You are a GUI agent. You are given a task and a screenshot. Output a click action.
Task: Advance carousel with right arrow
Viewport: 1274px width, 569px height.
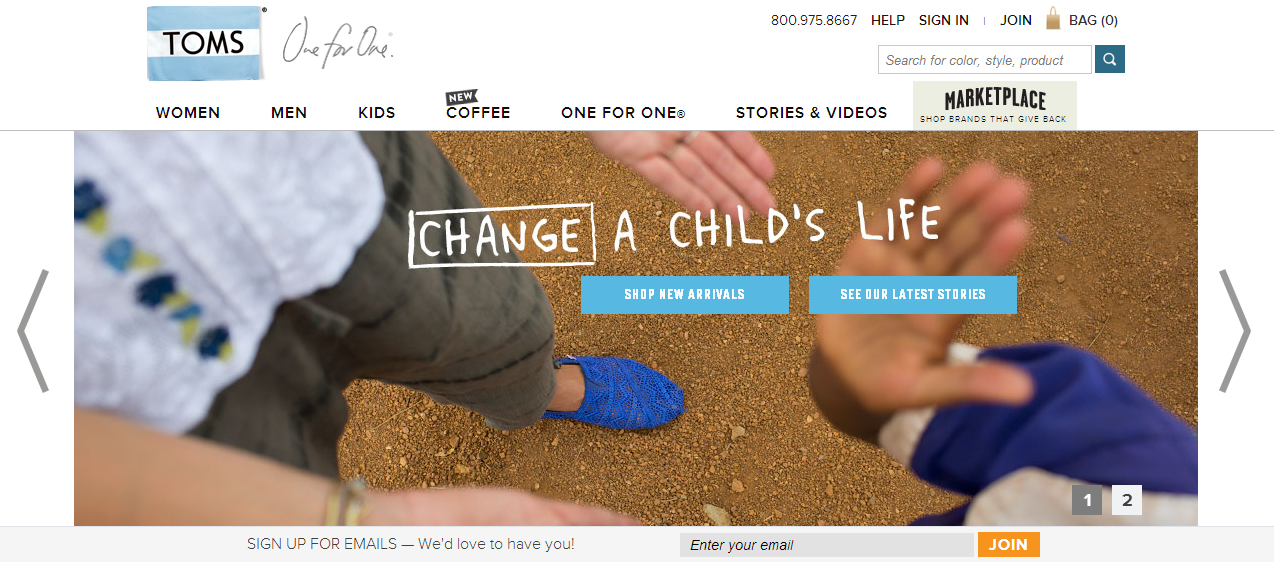point(1234,330)
